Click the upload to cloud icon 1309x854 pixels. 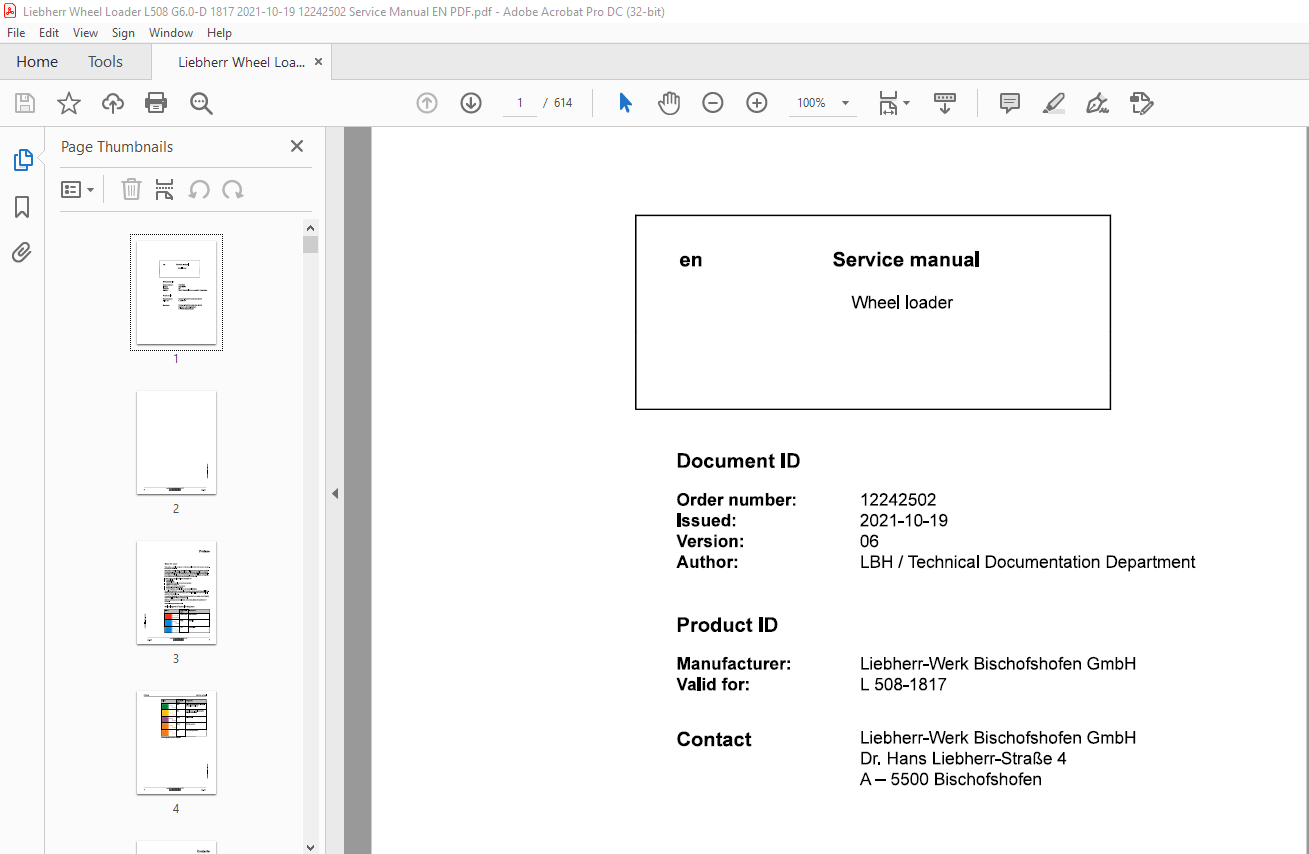(x=113, y=103)
